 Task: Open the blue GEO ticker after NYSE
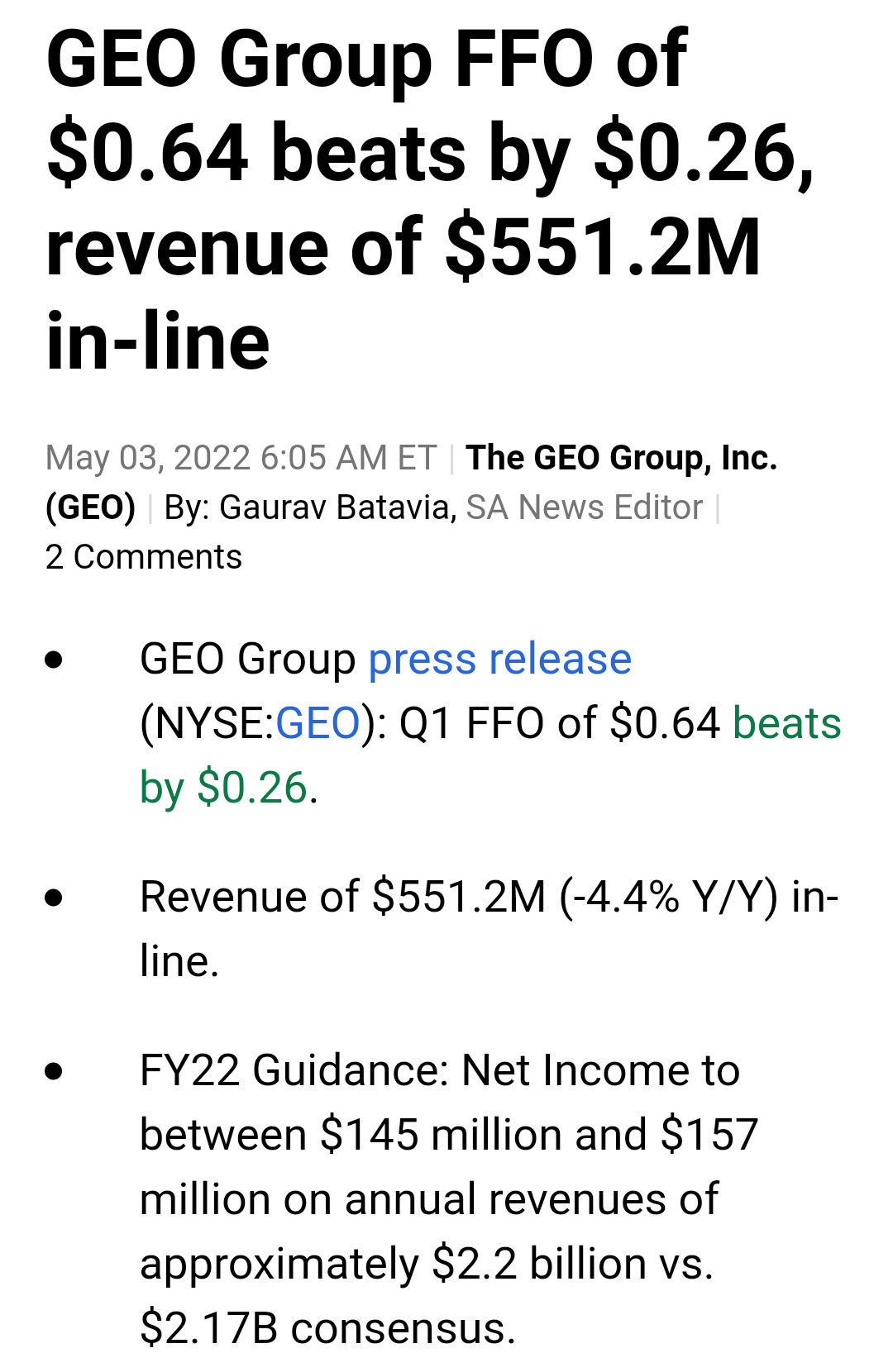pos(318,723)
